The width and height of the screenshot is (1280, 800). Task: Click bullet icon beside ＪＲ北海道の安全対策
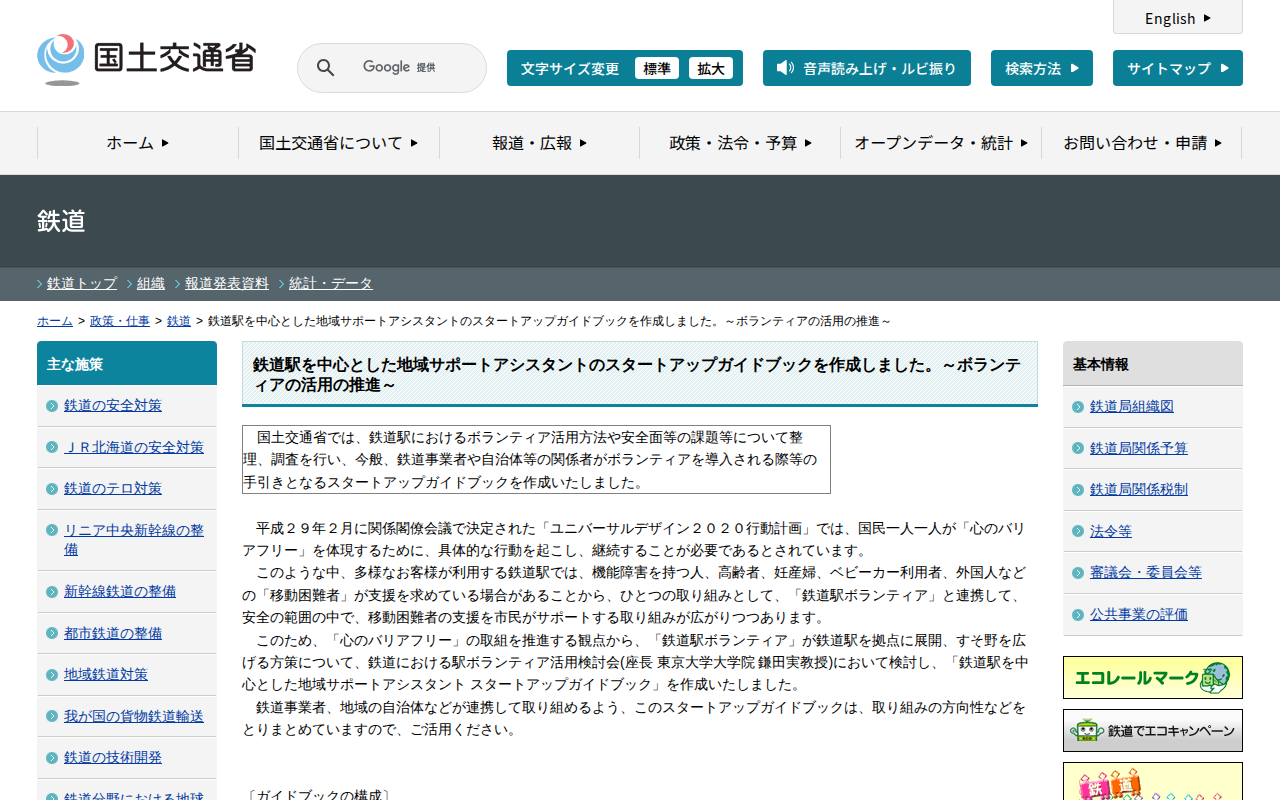52,447
